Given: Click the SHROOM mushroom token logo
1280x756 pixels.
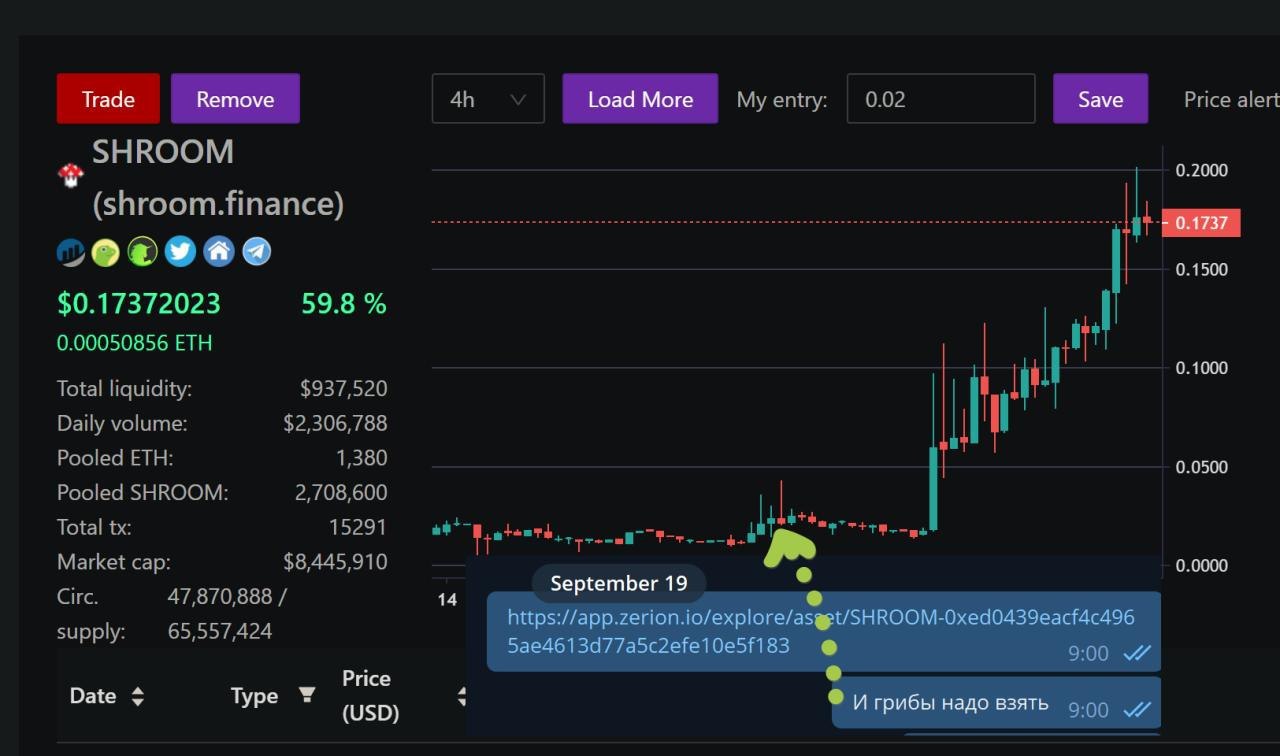Looking at the screenshot, I should [70, 176].
